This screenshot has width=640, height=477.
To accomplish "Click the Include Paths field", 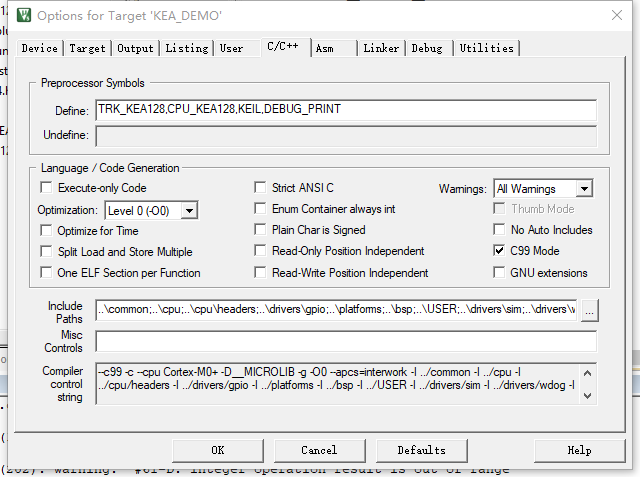I will 336,310.
